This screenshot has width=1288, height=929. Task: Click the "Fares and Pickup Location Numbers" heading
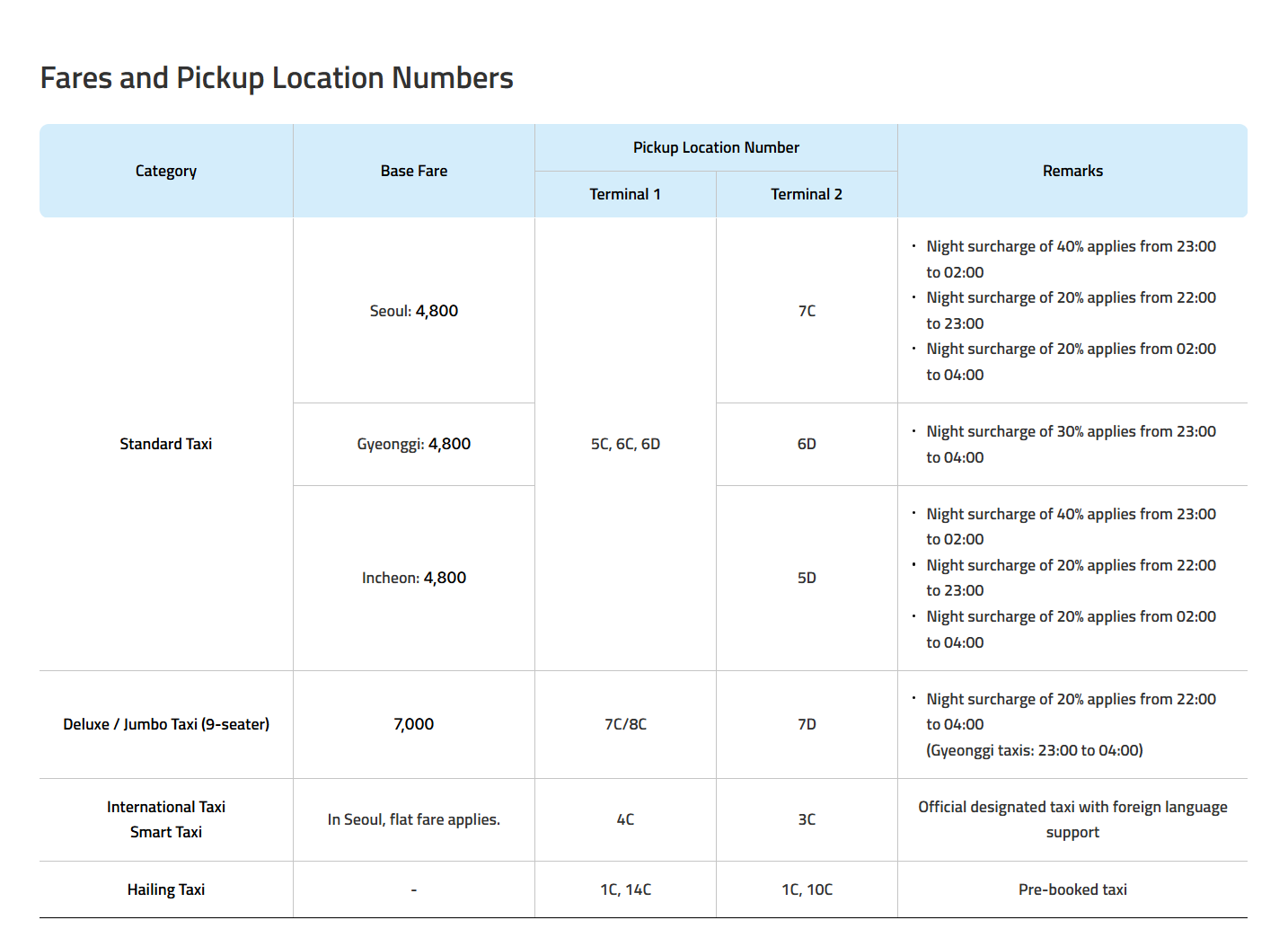click(x=277, y=78)
